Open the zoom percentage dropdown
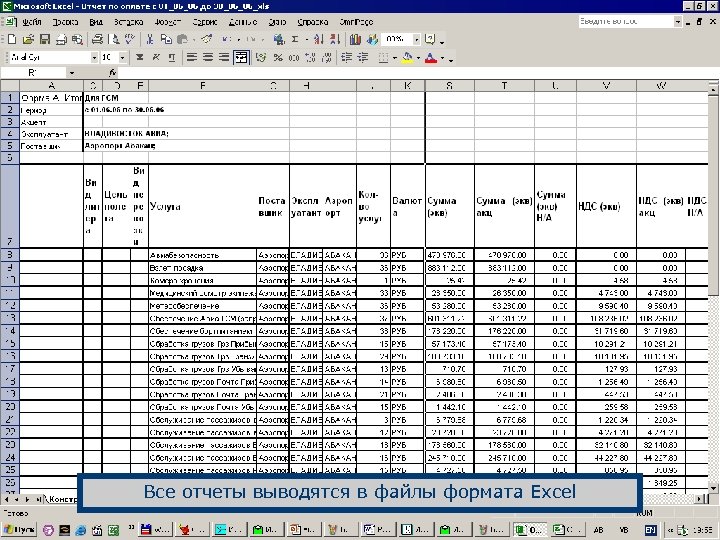 (416, 39)
